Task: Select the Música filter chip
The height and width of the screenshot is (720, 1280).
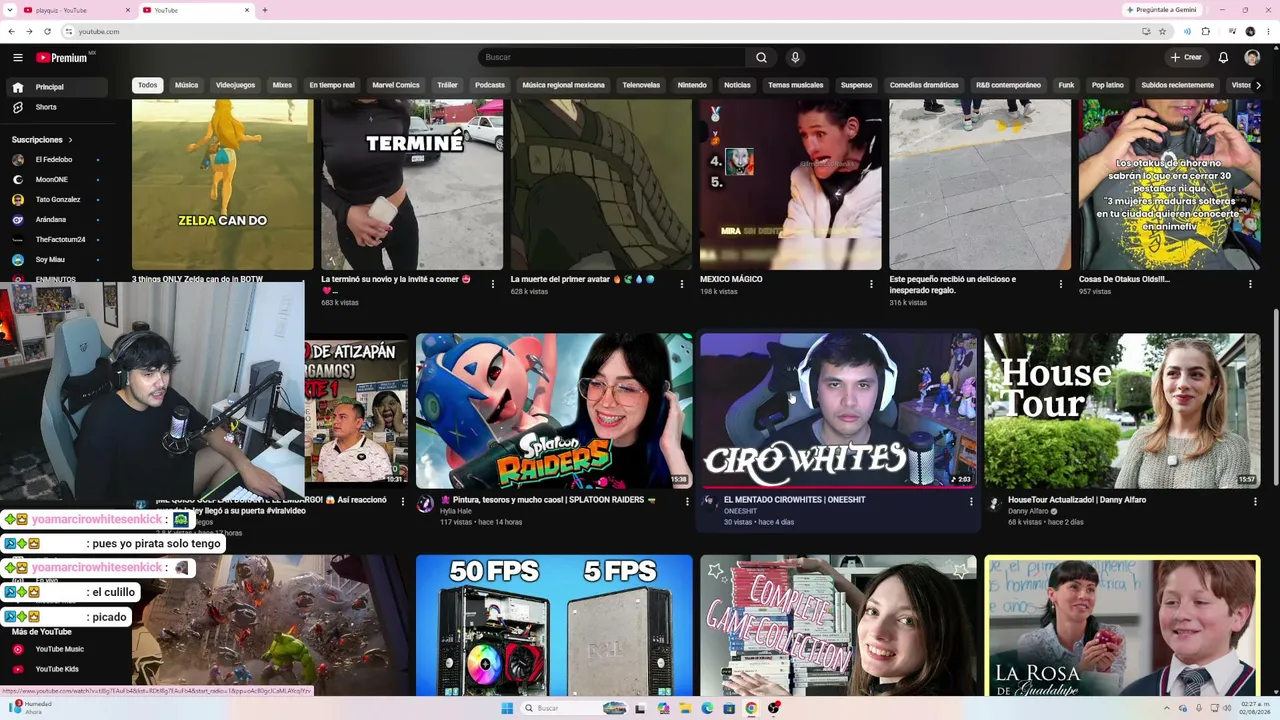Action: [187, 85]
